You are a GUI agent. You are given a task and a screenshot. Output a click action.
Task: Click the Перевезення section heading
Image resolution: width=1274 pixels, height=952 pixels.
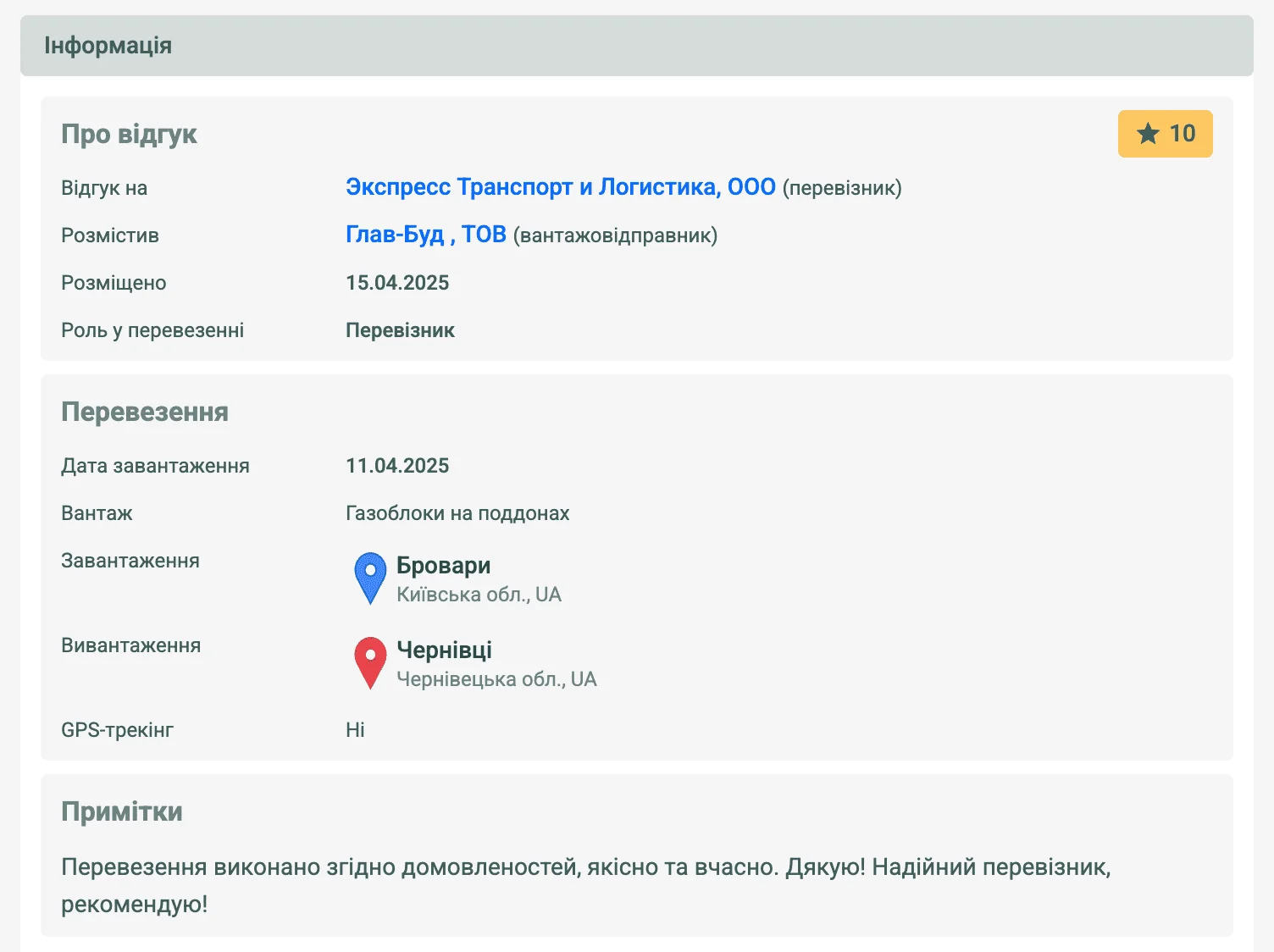[145, 412]
